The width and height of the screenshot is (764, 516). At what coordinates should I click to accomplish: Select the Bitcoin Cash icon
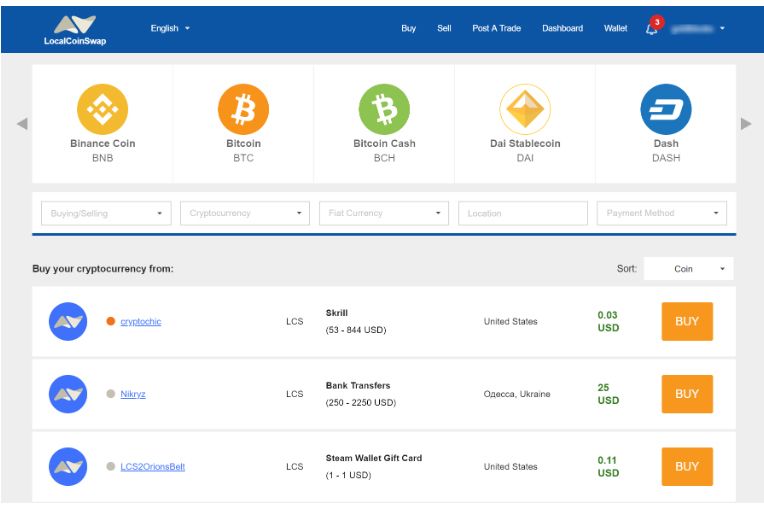[x=384, y=109]
